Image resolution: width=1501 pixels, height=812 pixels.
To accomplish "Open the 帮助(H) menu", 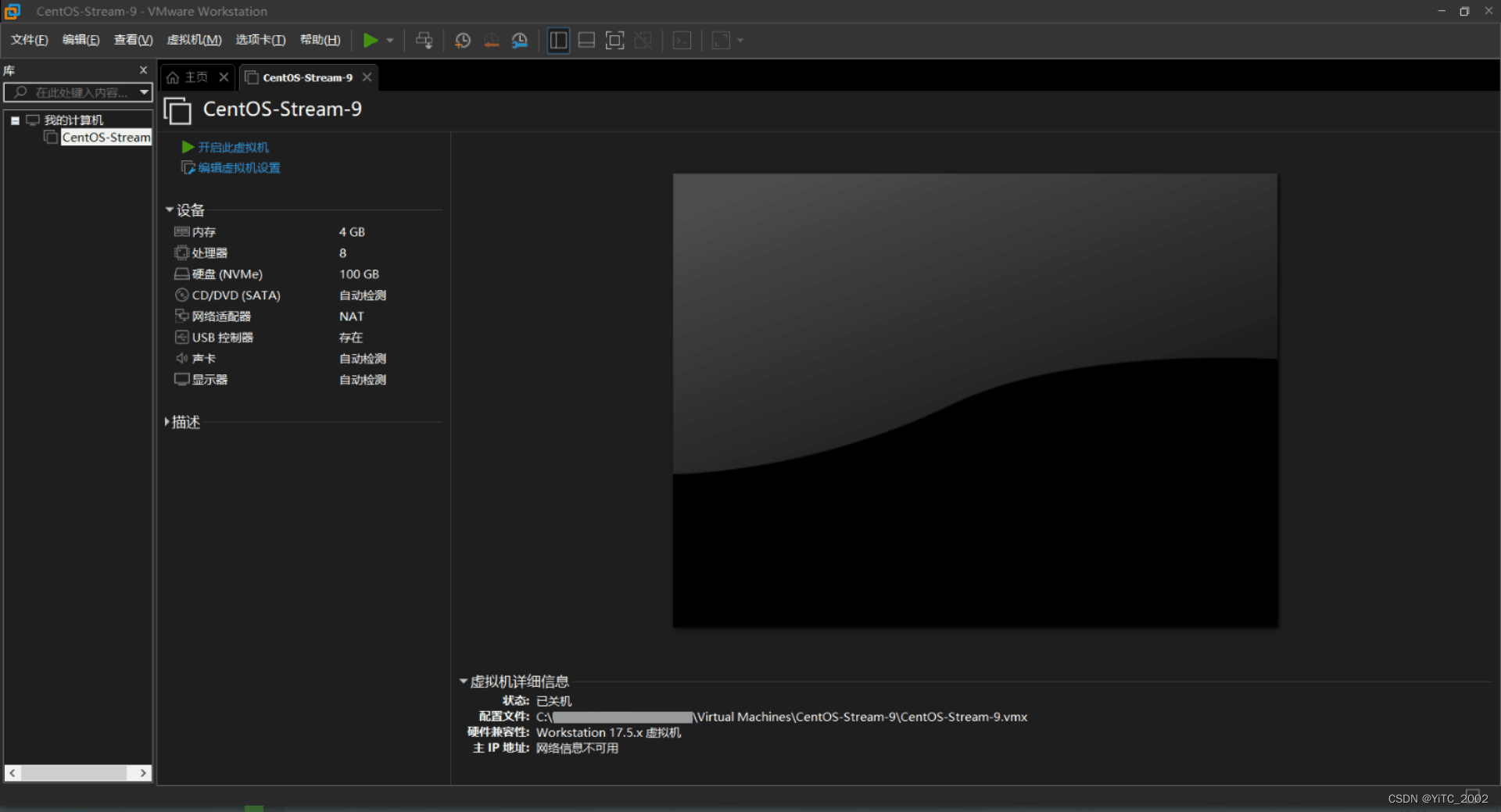I will click(320, 40).
